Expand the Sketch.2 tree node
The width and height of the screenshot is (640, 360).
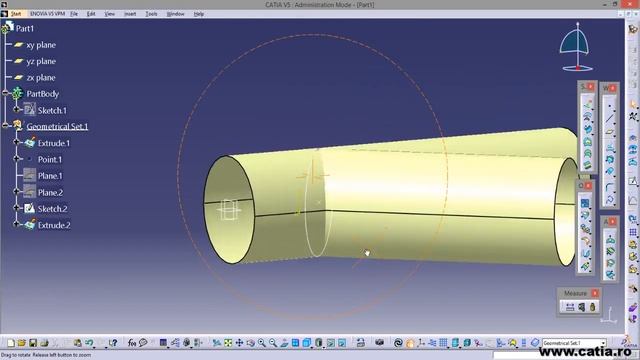click(x=16, y=208)
